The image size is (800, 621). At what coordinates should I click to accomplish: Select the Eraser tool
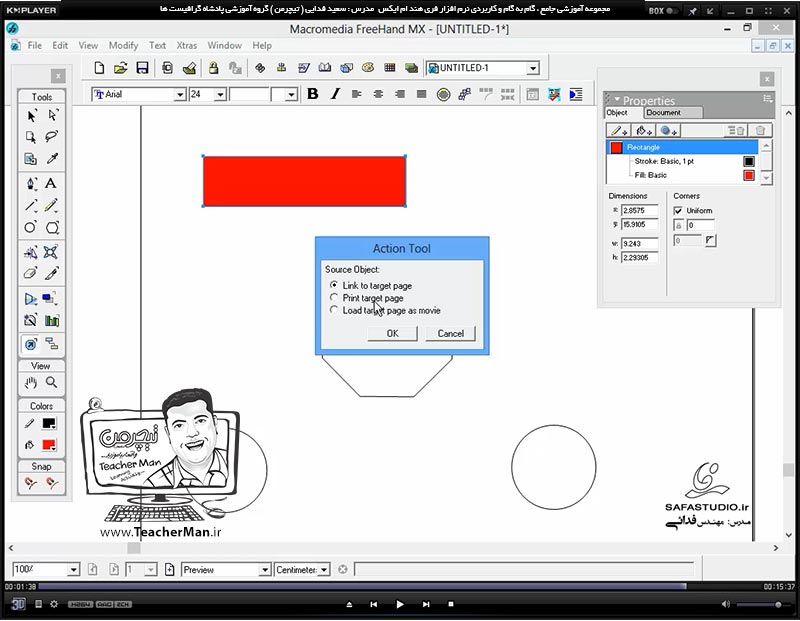[x=31, y=274]
